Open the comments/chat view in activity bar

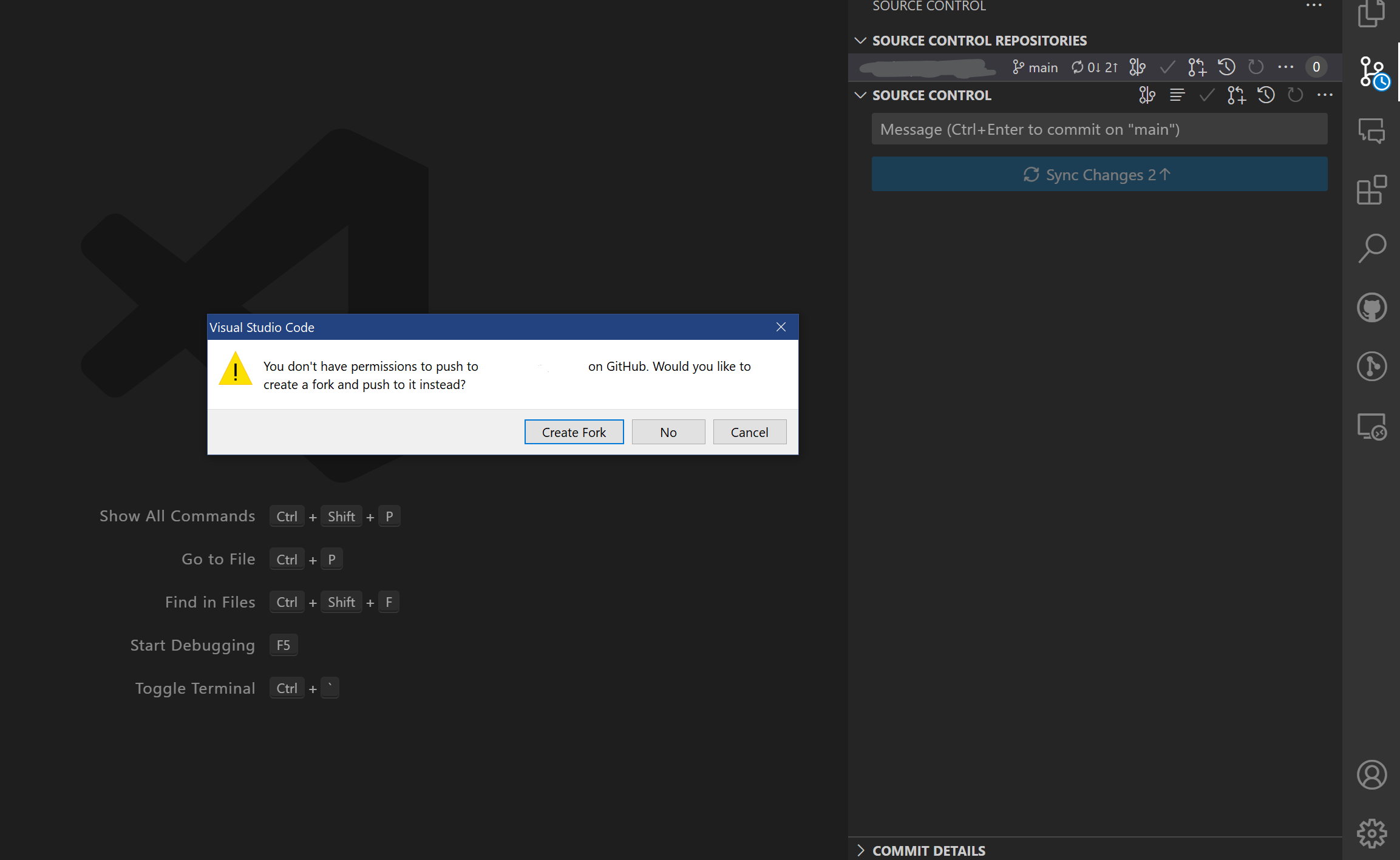[1371, 130]
